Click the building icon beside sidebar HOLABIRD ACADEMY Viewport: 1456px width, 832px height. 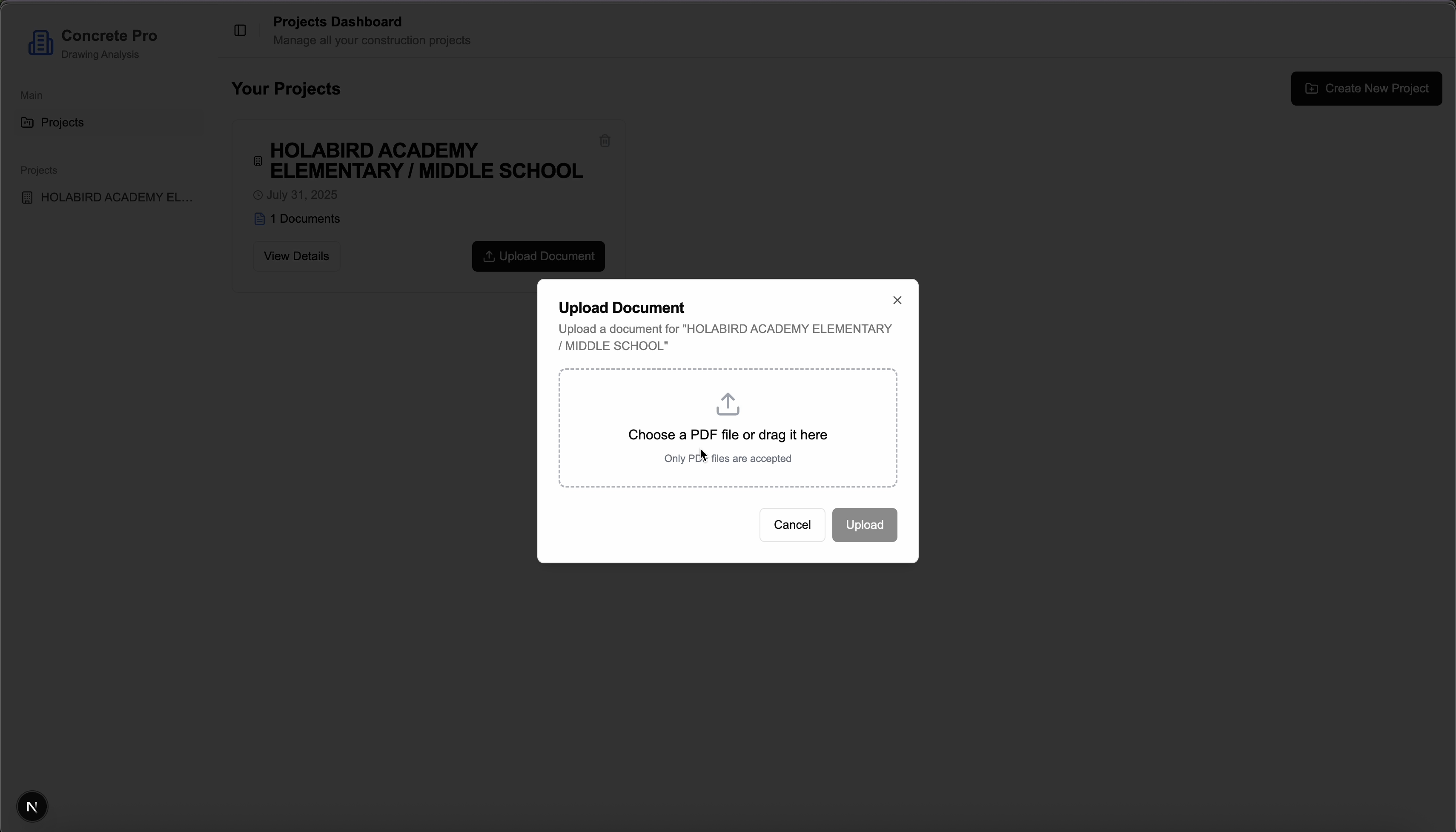(x=27, y=197)
